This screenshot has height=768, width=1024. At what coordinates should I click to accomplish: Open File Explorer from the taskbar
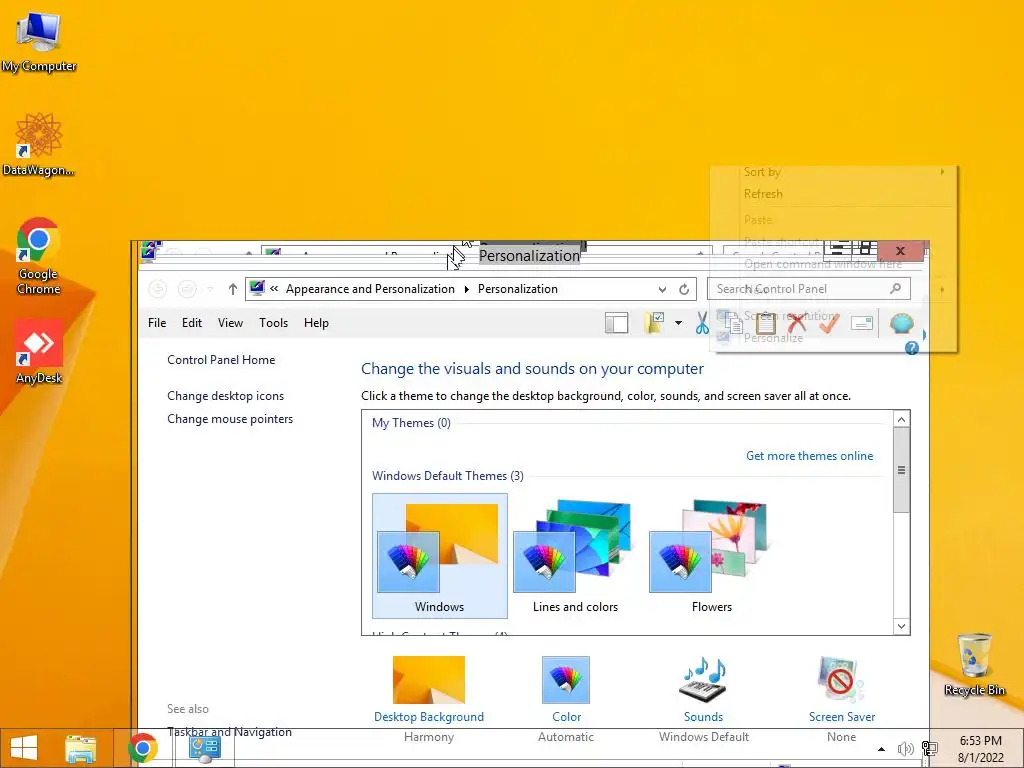pyautogui.click(x=80, y=748)
